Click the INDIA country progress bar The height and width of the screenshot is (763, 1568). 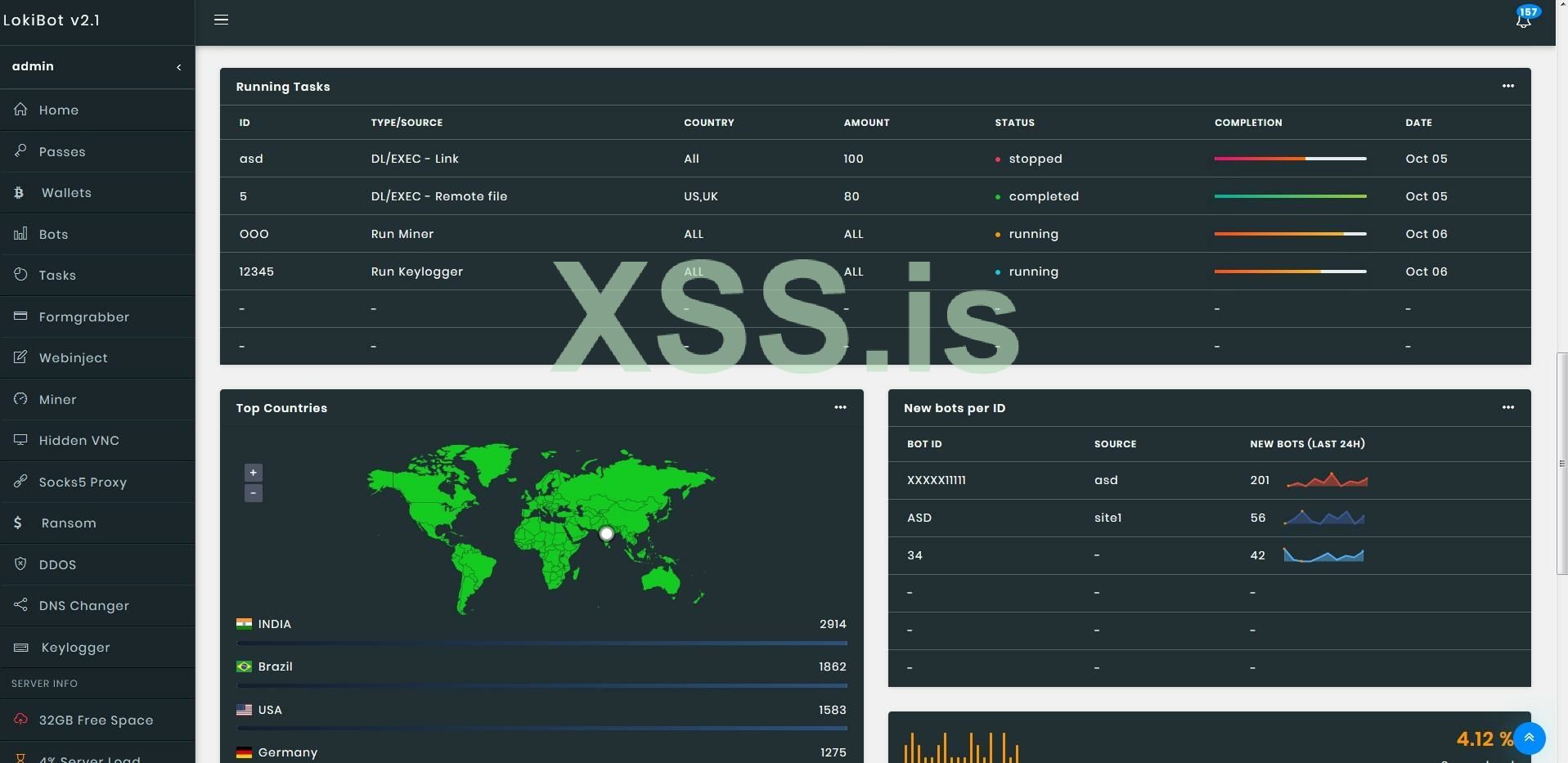[541, 644]
